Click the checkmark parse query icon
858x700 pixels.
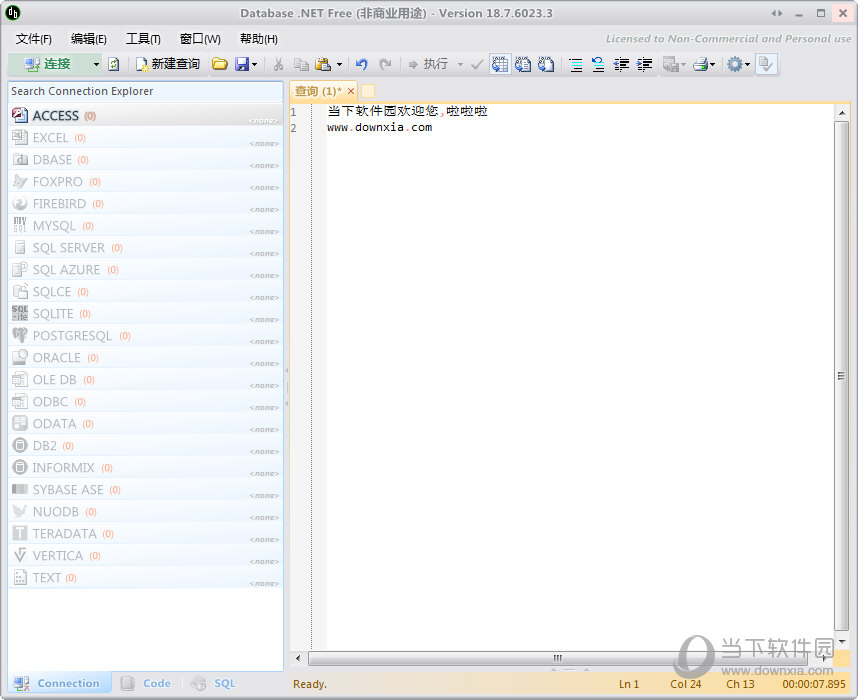[477, 65]
